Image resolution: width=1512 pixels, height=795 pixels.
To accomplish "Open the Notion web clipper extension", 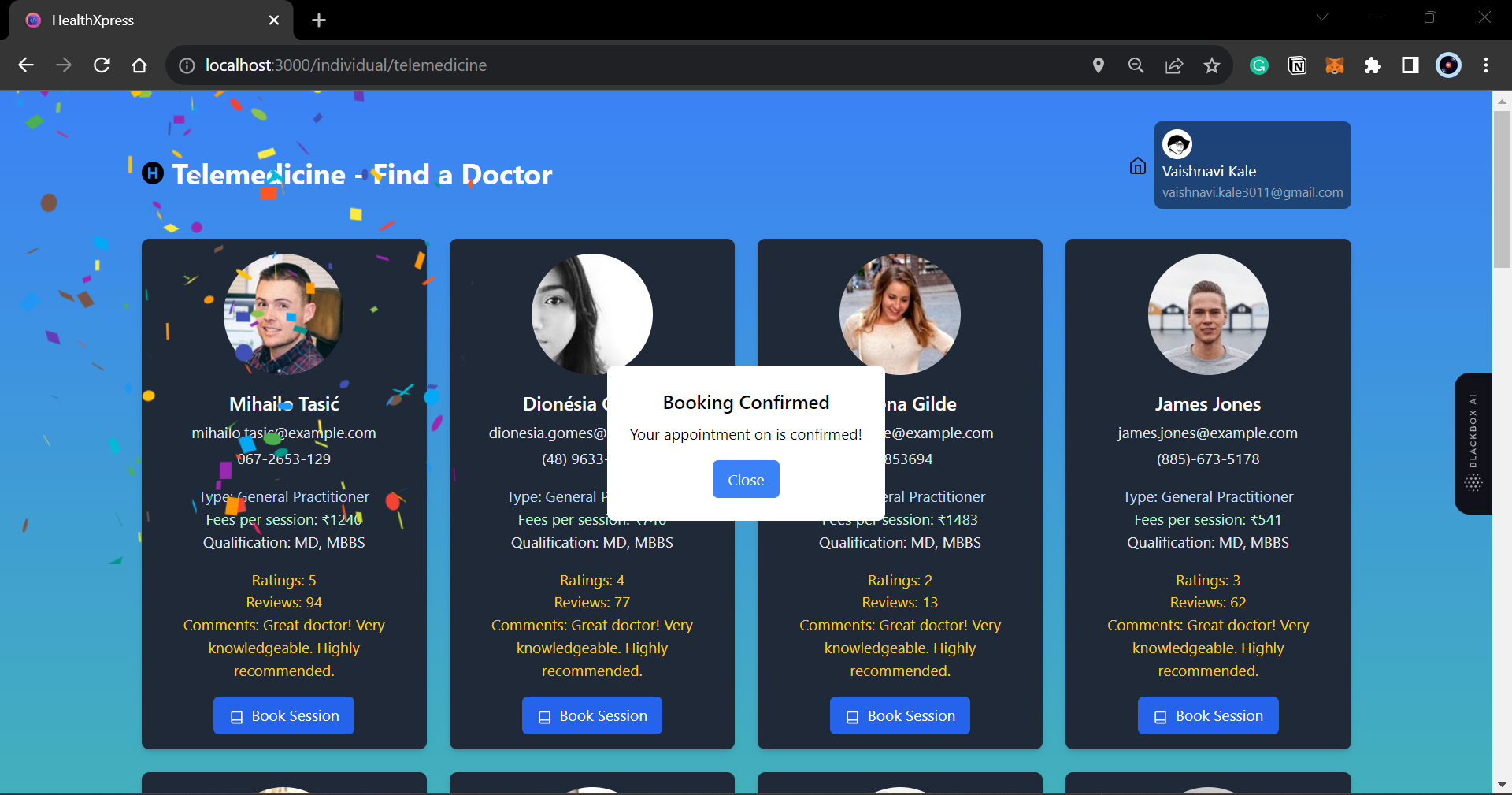I will pos(1297,65).
